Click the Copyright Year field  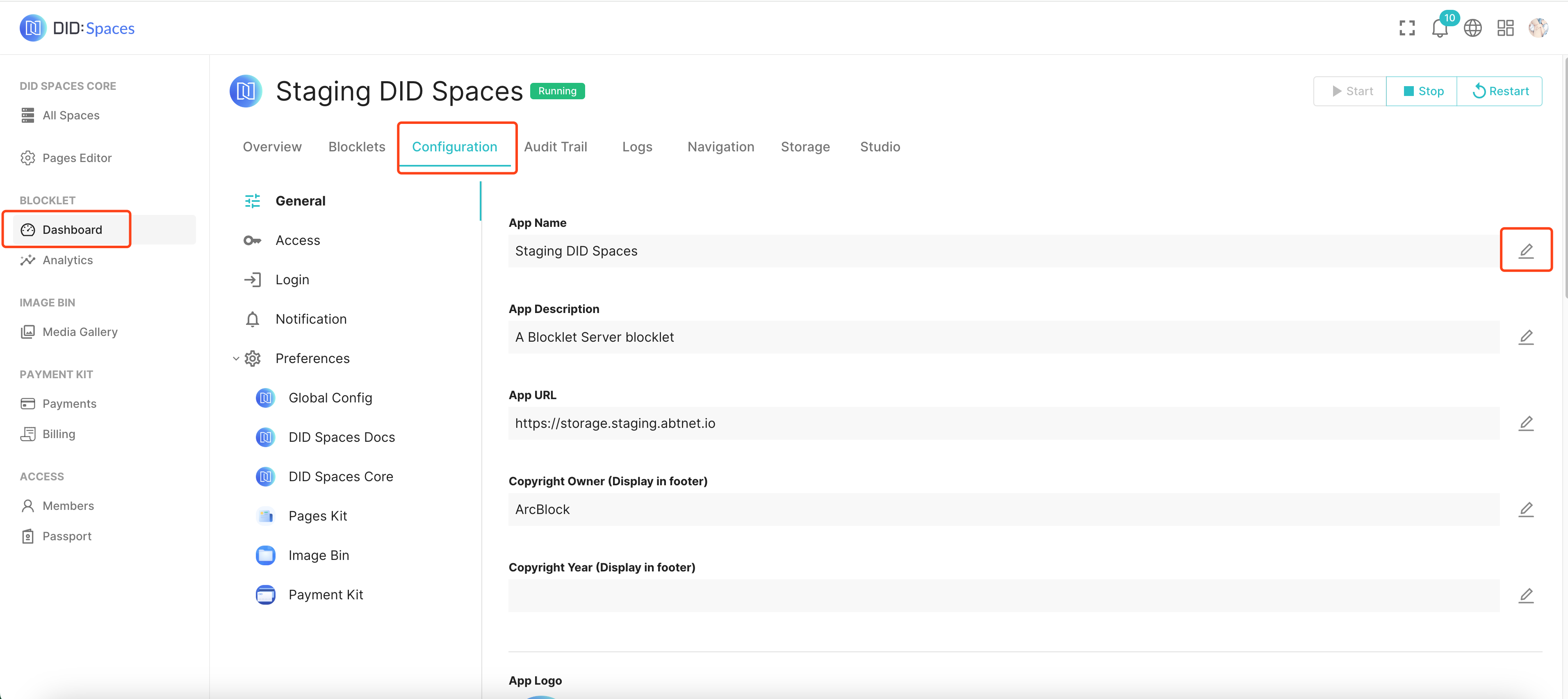1003,595
